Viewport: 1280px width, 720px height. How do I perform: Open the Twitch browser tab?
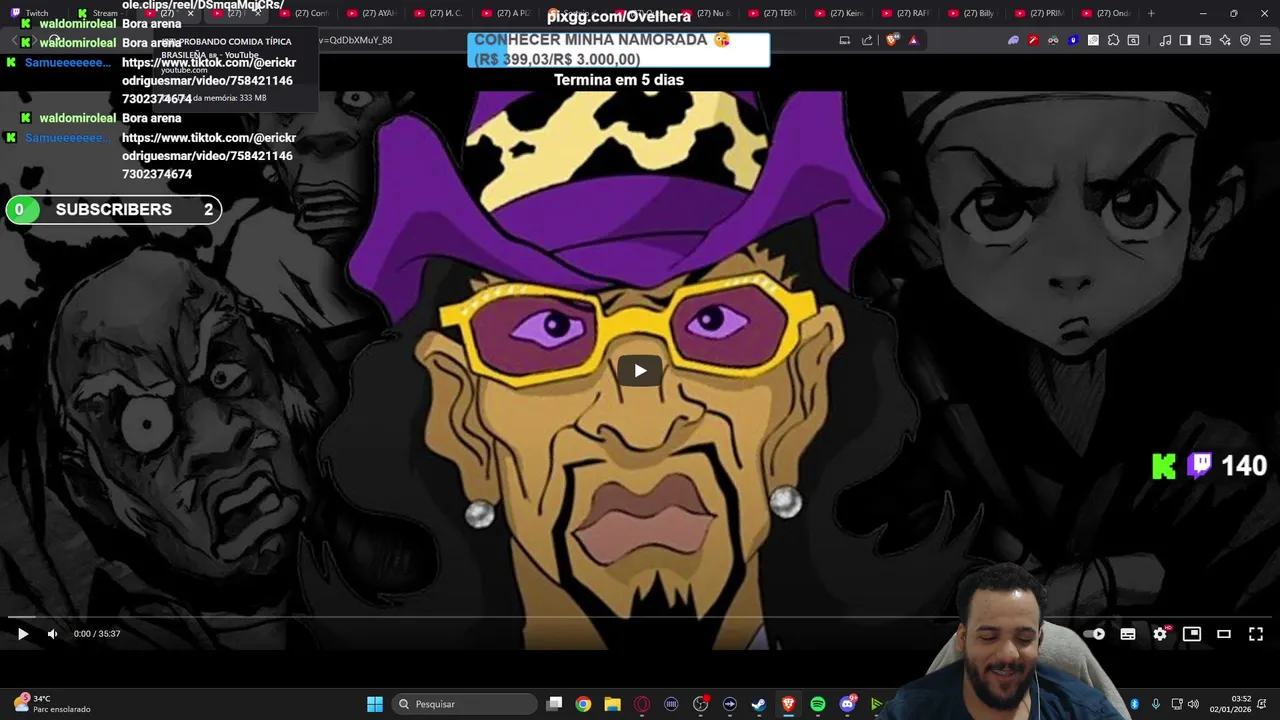coord(30,13)
